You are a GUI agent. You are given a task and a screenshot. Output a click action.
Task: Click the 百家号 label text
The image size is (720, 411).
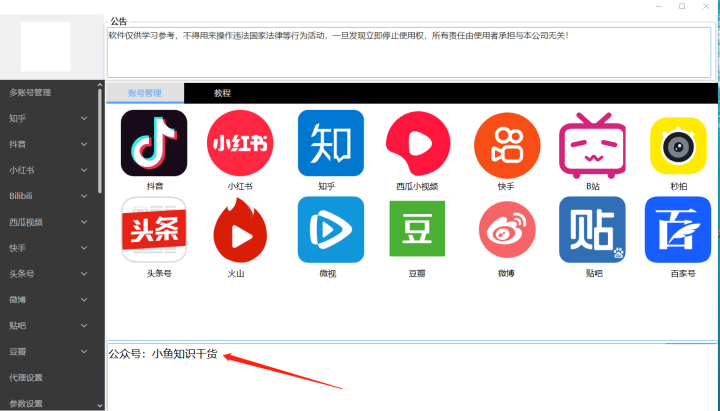(683, 273)
